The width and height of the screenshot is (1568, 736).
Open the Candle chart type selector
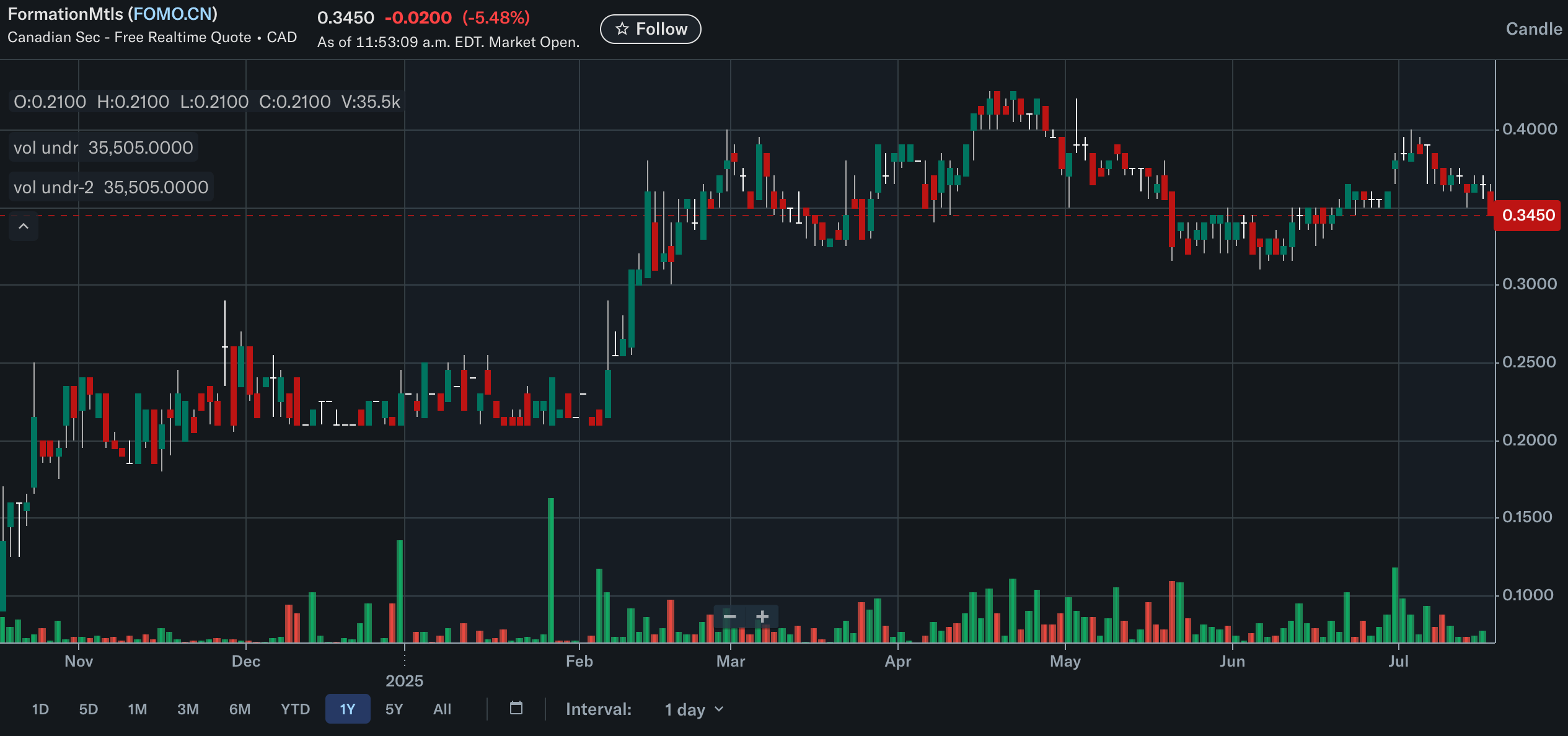click(x=1533, y=29)
